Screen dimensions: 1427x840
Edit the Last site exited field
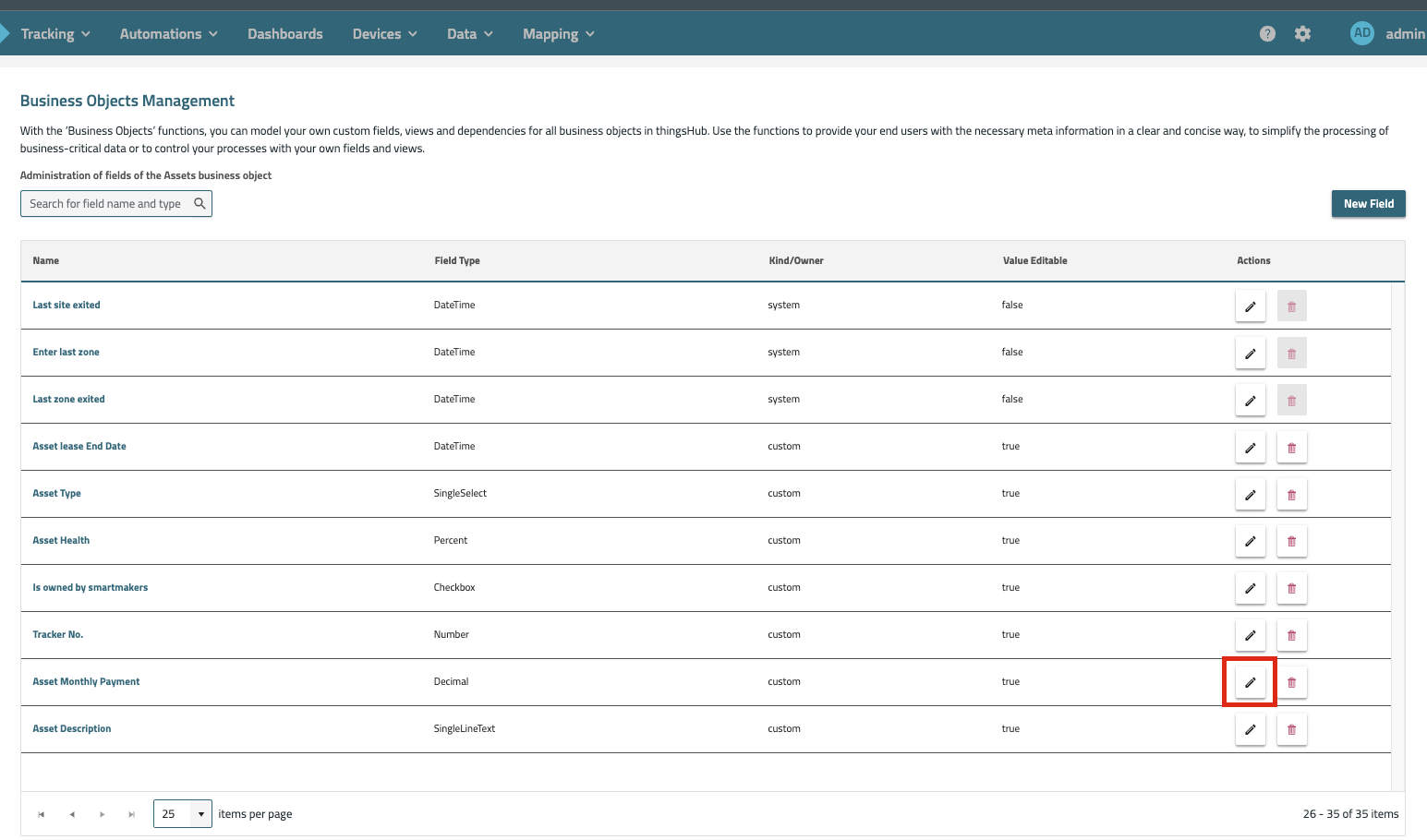(x=1250, y=306)
